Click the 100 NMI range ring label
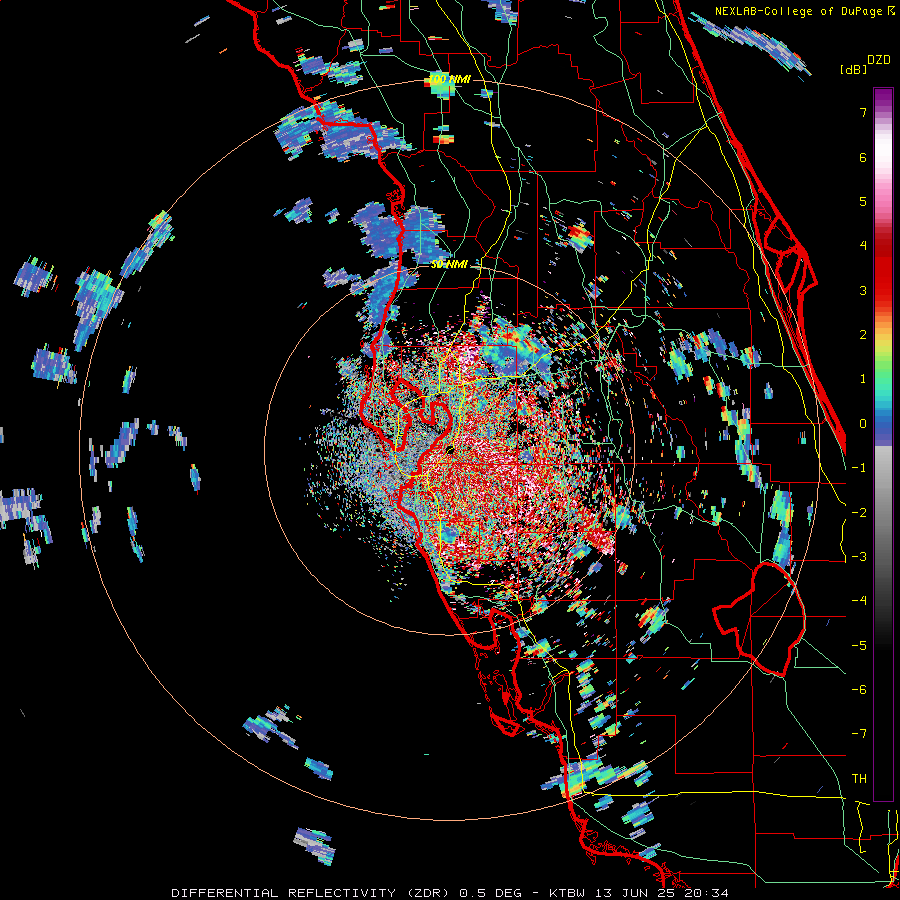The image size is (900, 900). [449, 79]
